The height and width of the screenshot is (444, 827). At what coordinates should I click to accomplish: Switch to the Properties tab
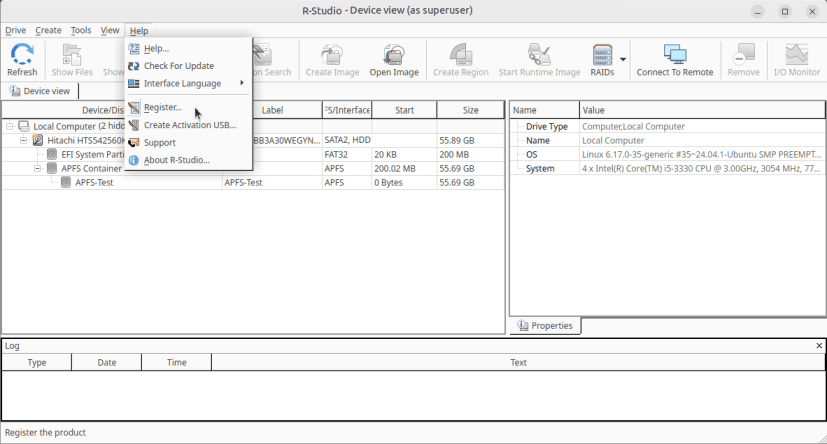[545, 325]
